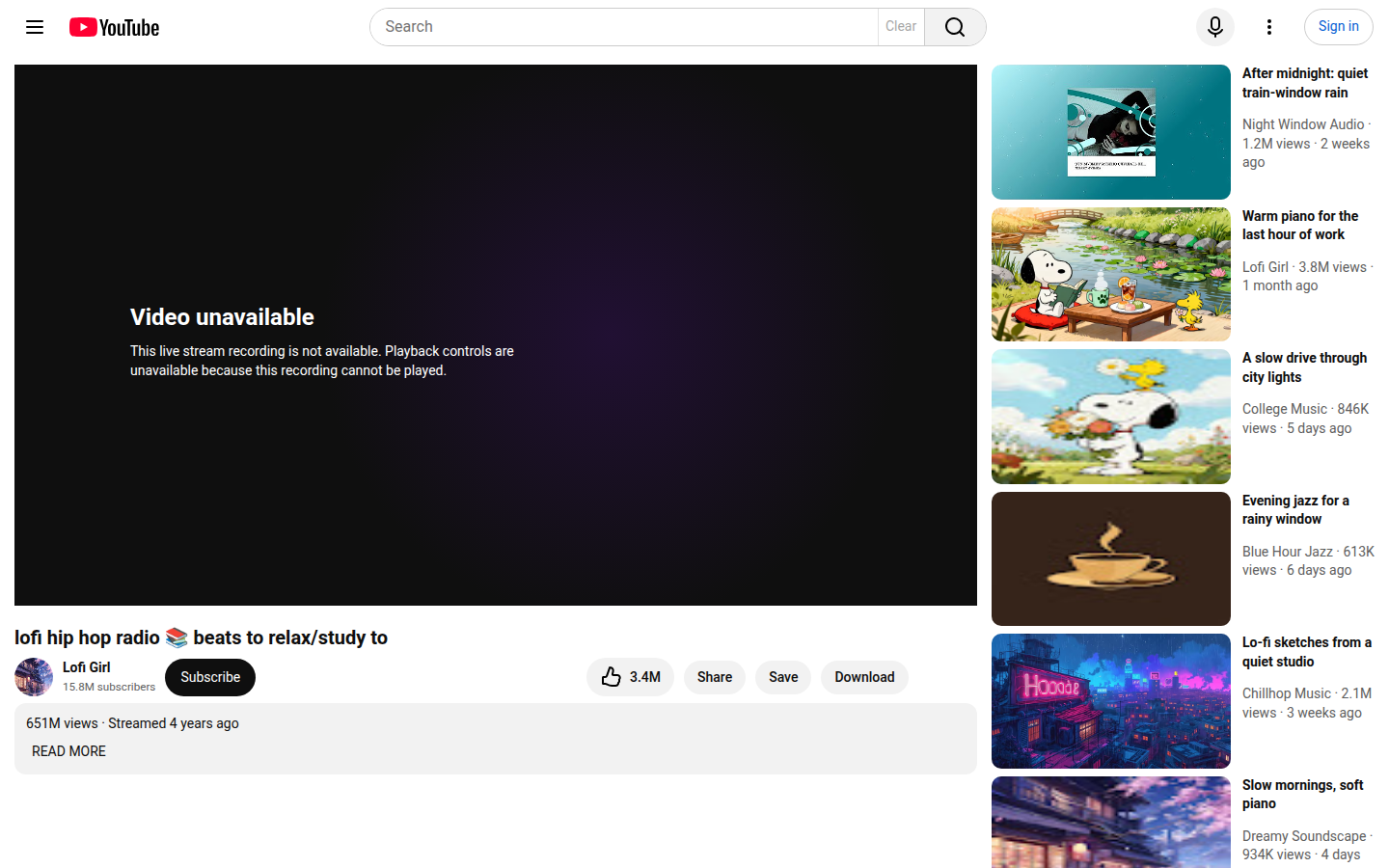Viewport: 1389px width, 868px height.
Task: Open thumbnail for After midnight train-window rain
Action: tap(1111, 132)
